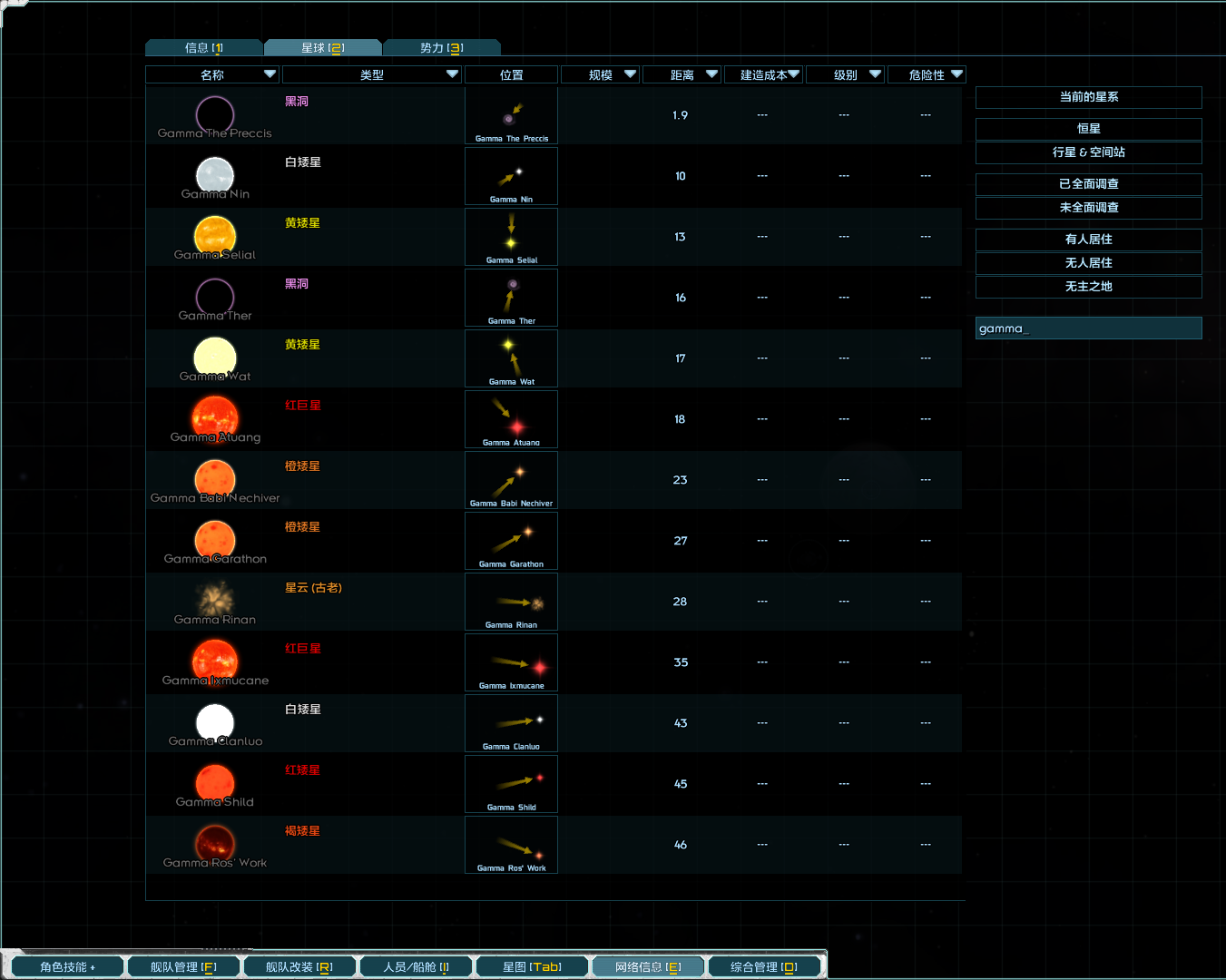This screenshot has width=1226, height=980.
Task: Click the gamma search input field
Action: pos(1088,328)
